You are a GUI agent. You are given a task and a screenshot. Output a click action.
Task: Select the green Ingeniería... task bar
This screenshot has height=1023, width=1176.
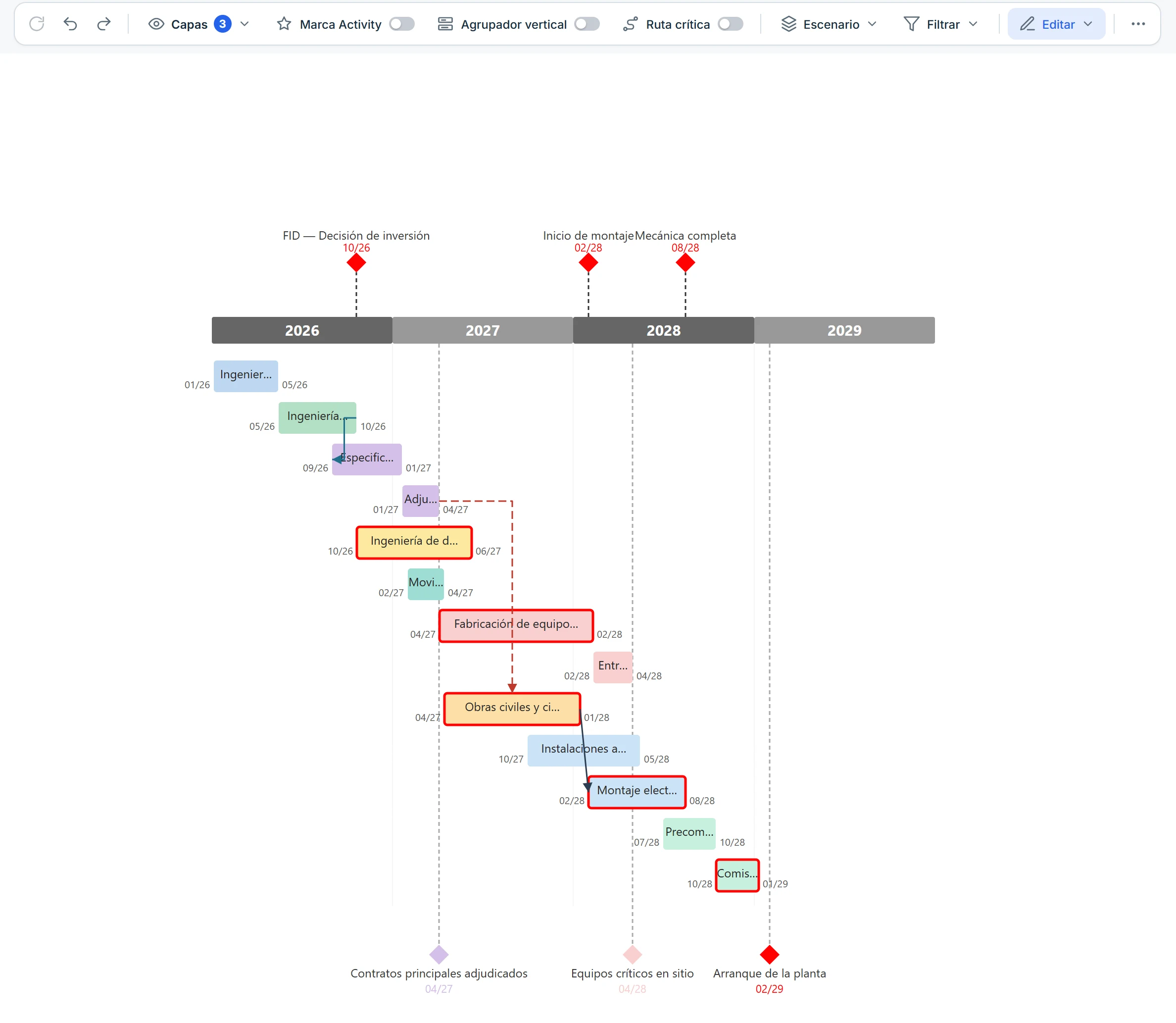(x=317, y=418)
